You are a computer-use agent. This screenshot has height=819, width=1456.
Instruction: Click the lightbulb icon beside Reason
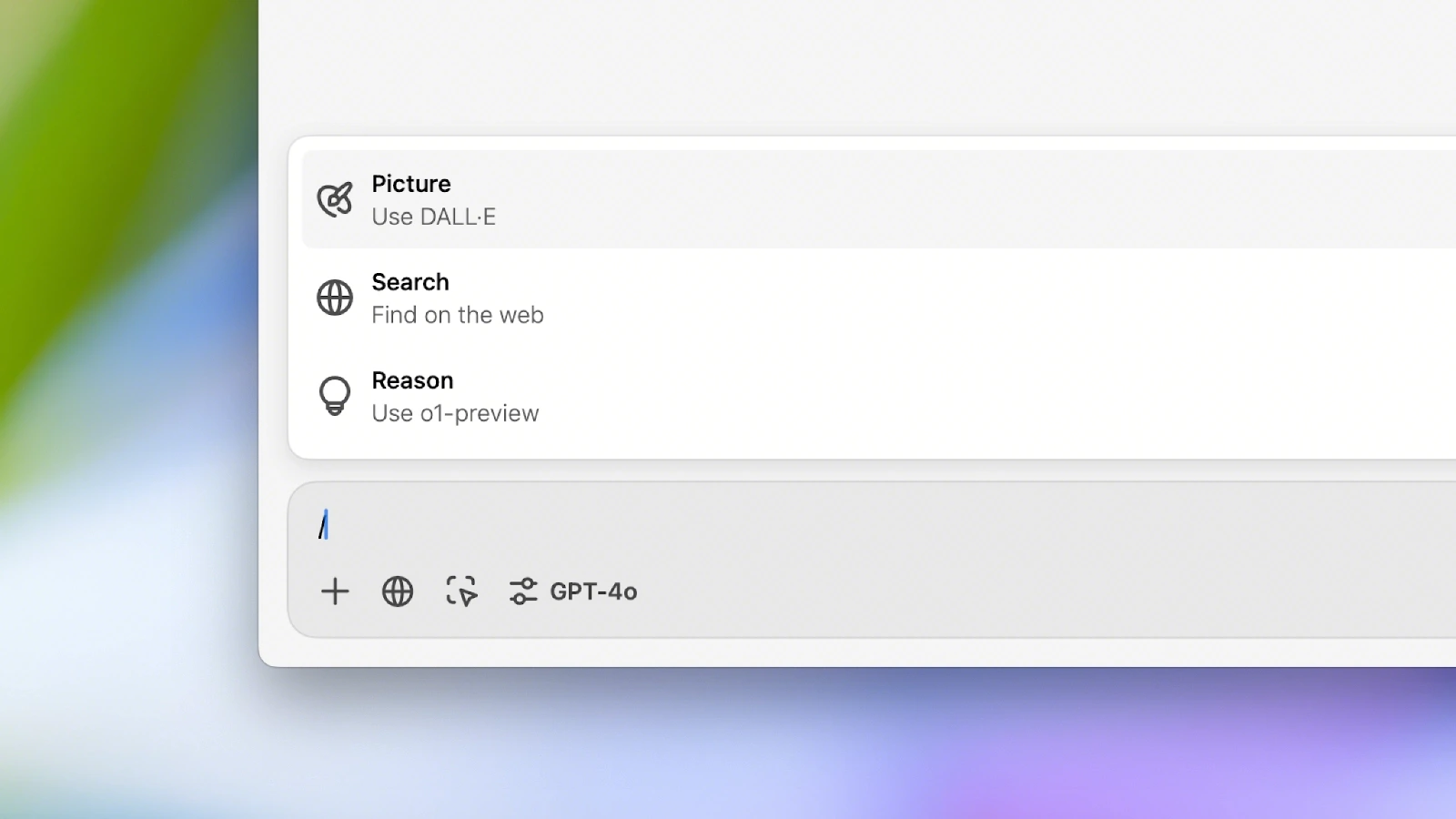pyautogui.click(x=334, y=396)
